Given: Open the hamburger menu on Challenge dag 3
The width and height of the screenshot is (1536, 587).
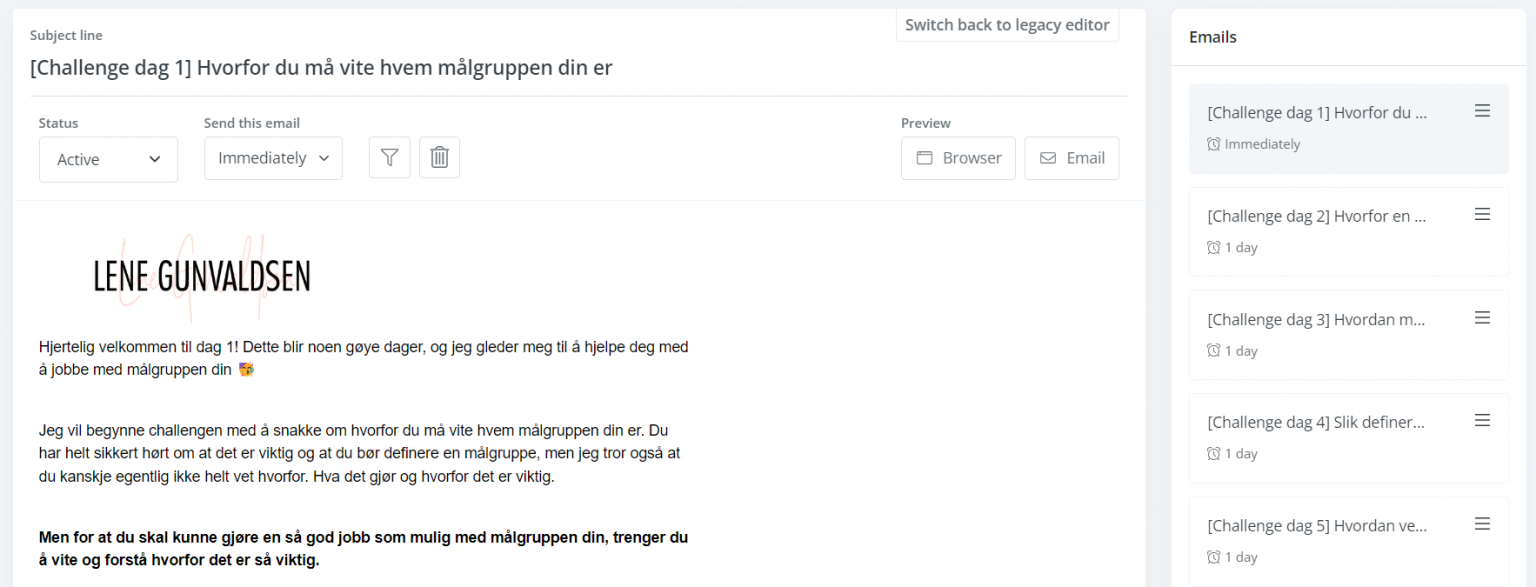Looking at the screenshot, I should pyautogui.click(x=1482, y=317).
